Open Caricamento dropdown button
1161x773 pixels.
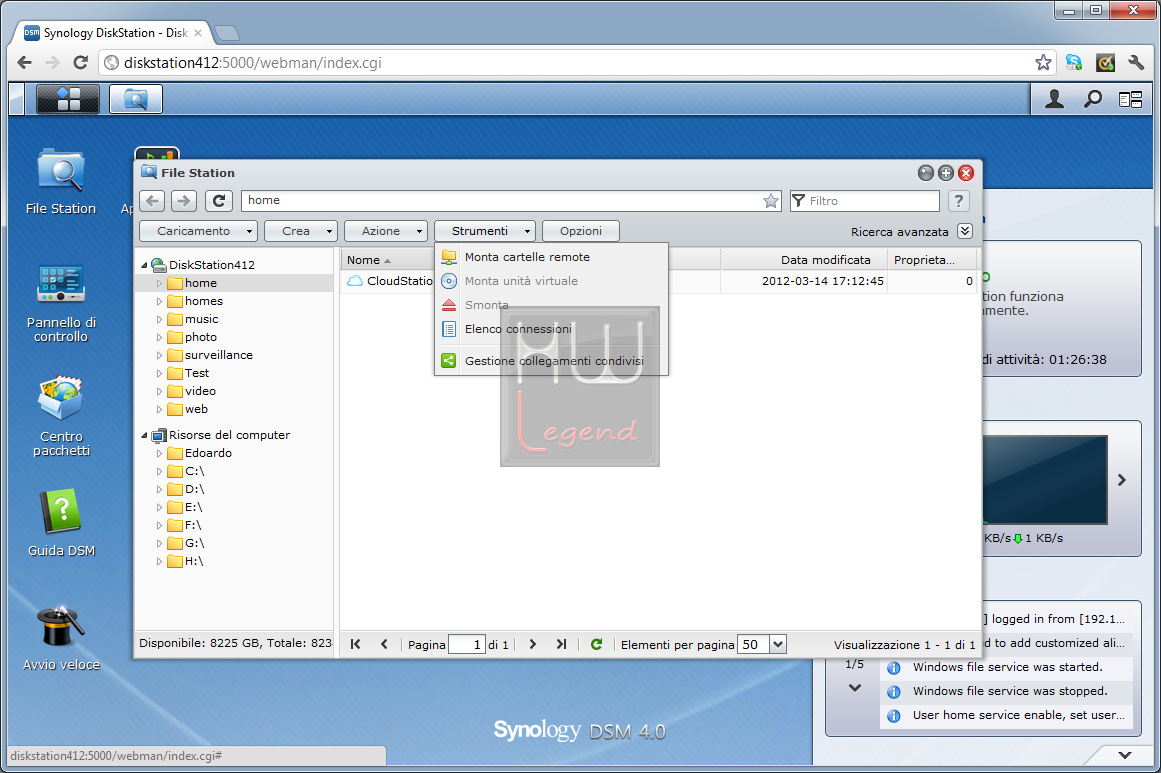pos(198,231)
